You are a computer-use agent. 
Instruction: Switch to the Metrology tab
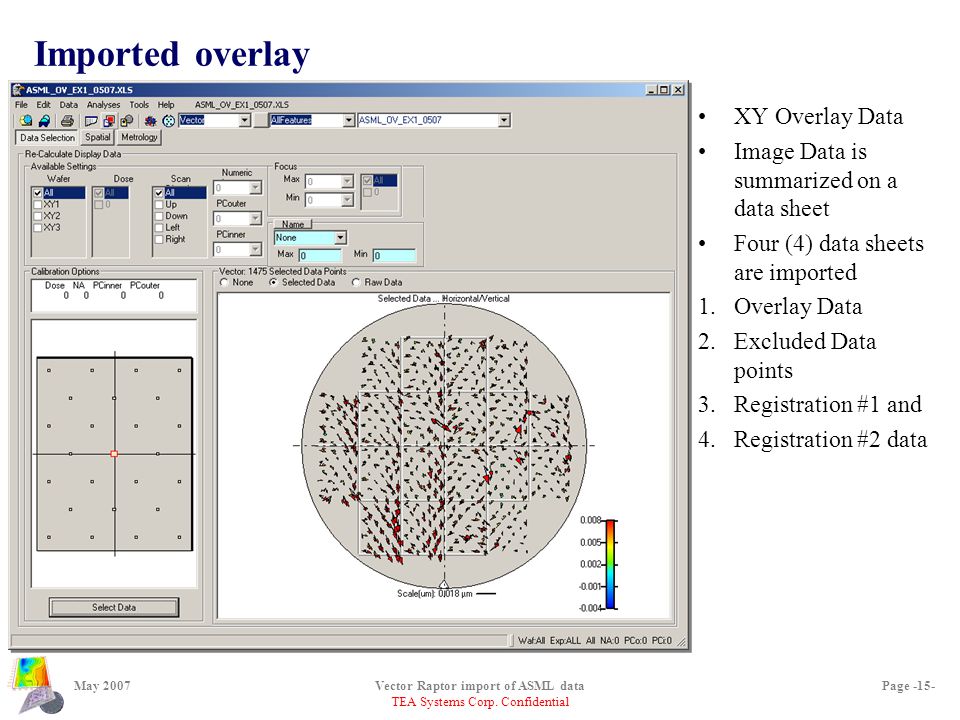[x=139, y=137]
